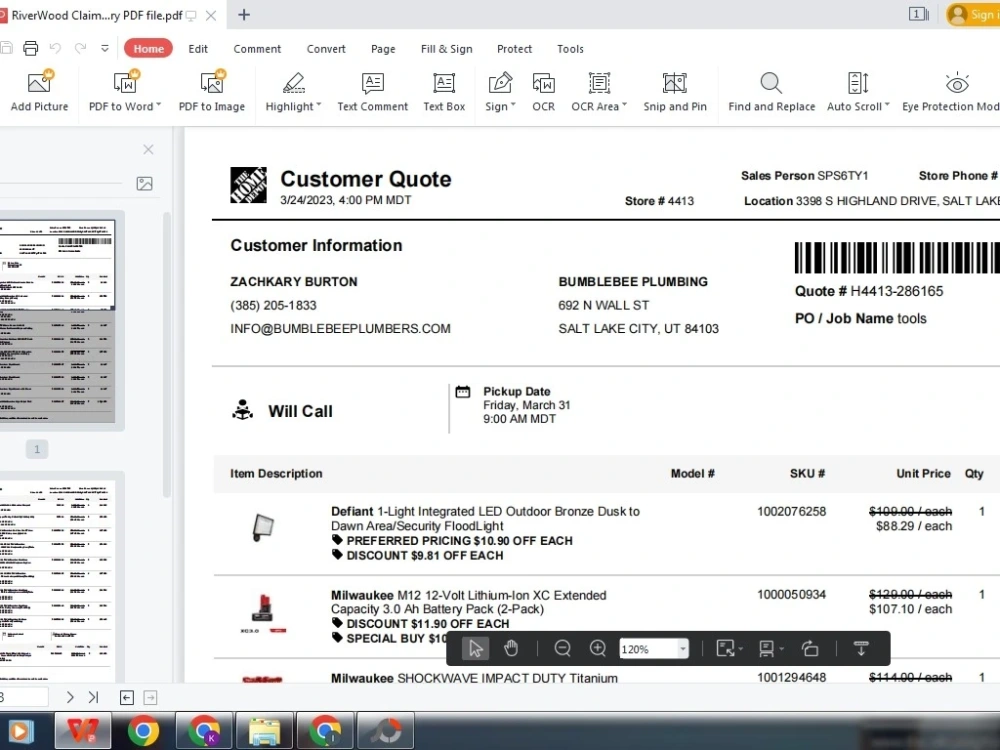This screenshot has width=1000, height=750.
Task: Open the PDF to Image converter
Action: [212, 91]
